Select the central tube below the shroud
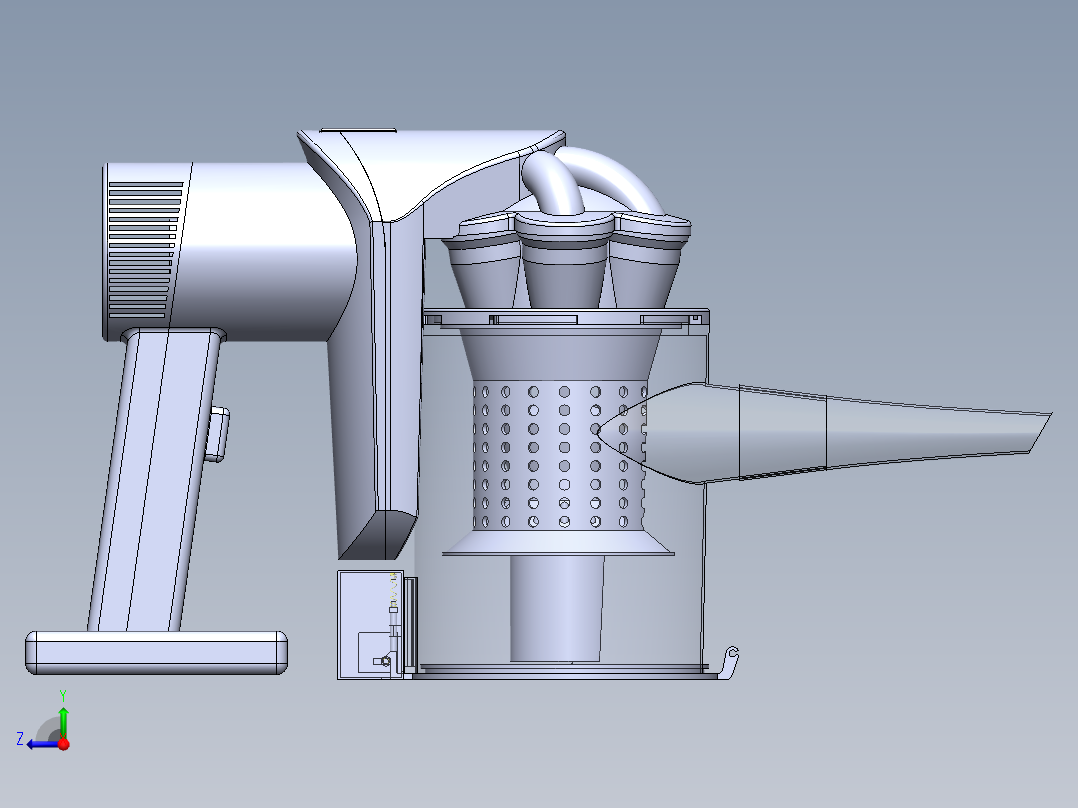This screenshot has width=1078, height=808. click(x=557, y=609)
